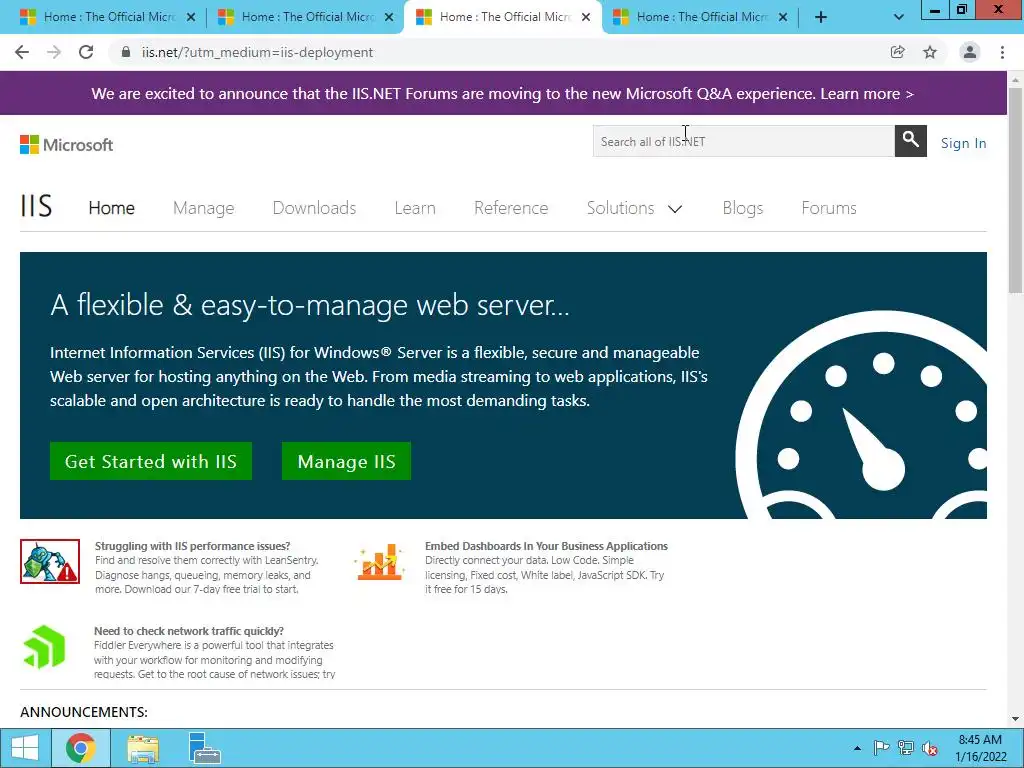Open the Chrome three-dot menu
Screen dimensions: 1024x768
pos(1002,52)
